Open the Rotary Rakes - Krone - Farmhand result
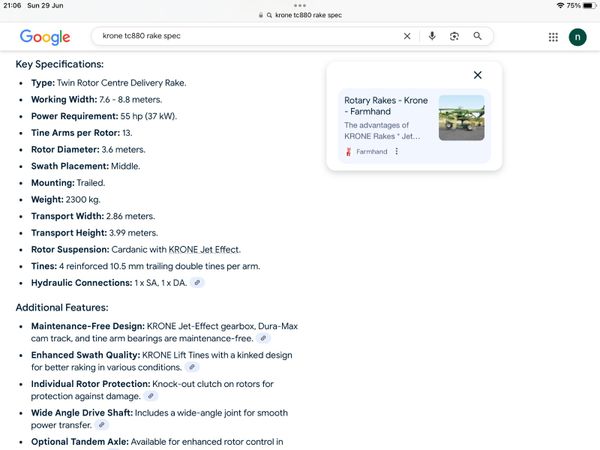The width and height of the screenshot is (600, 450). (386, 106)
